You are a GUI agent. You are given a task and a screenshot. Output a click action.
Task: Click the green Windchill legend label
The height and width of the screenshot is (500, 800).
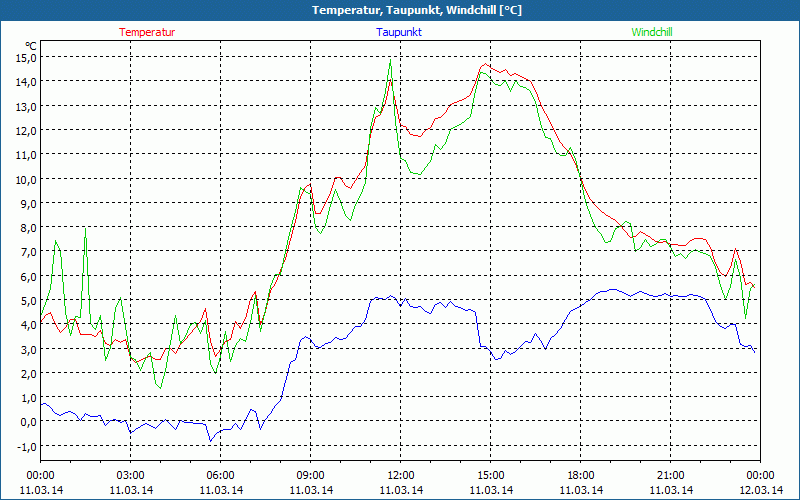coord(652,32)
